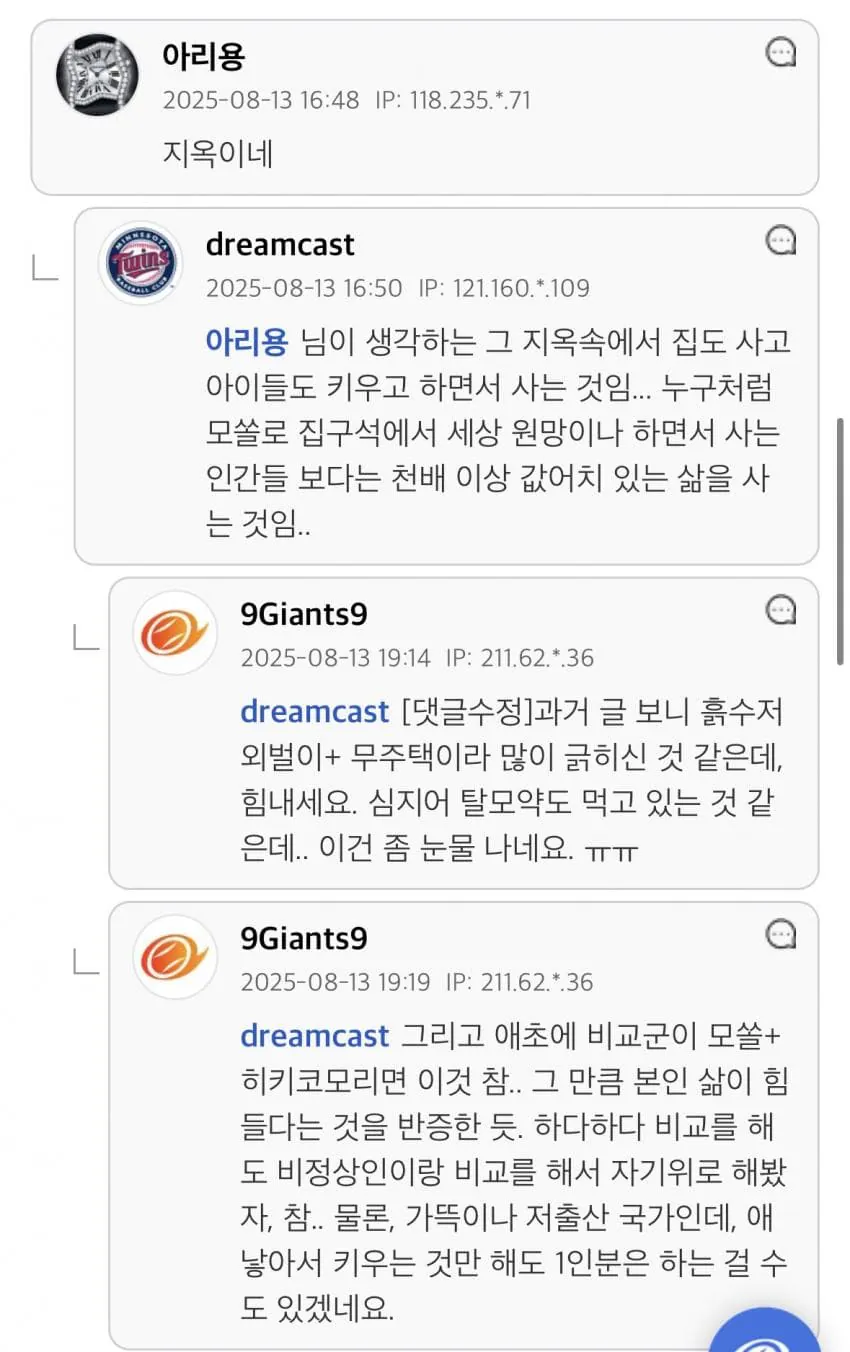Click the blue 아리용 mention in dreamcast's reply
Viewport: 850px width, 1352px height.
[246, 342]
